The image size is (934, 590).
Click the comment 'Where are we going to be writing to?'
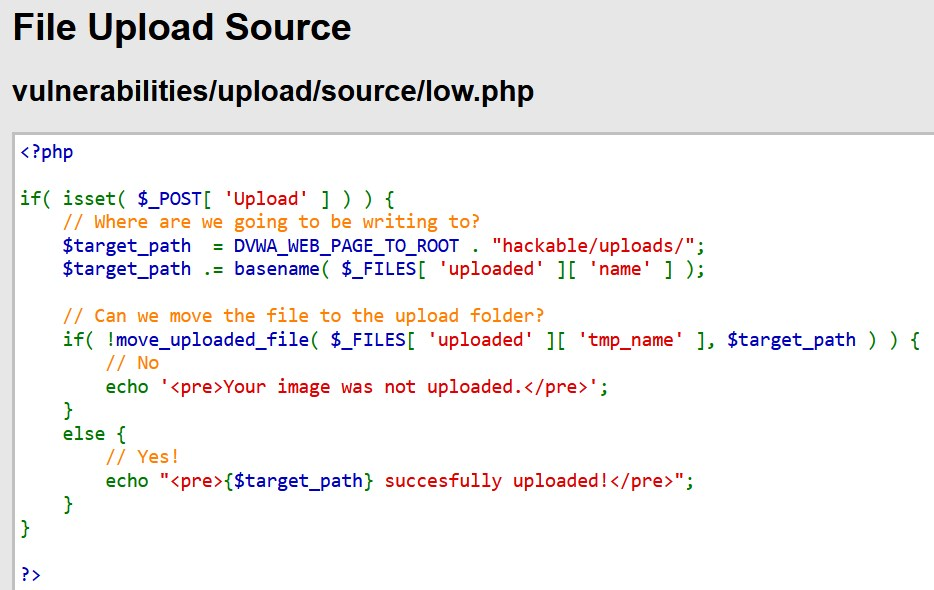click(x=271, y=222)
